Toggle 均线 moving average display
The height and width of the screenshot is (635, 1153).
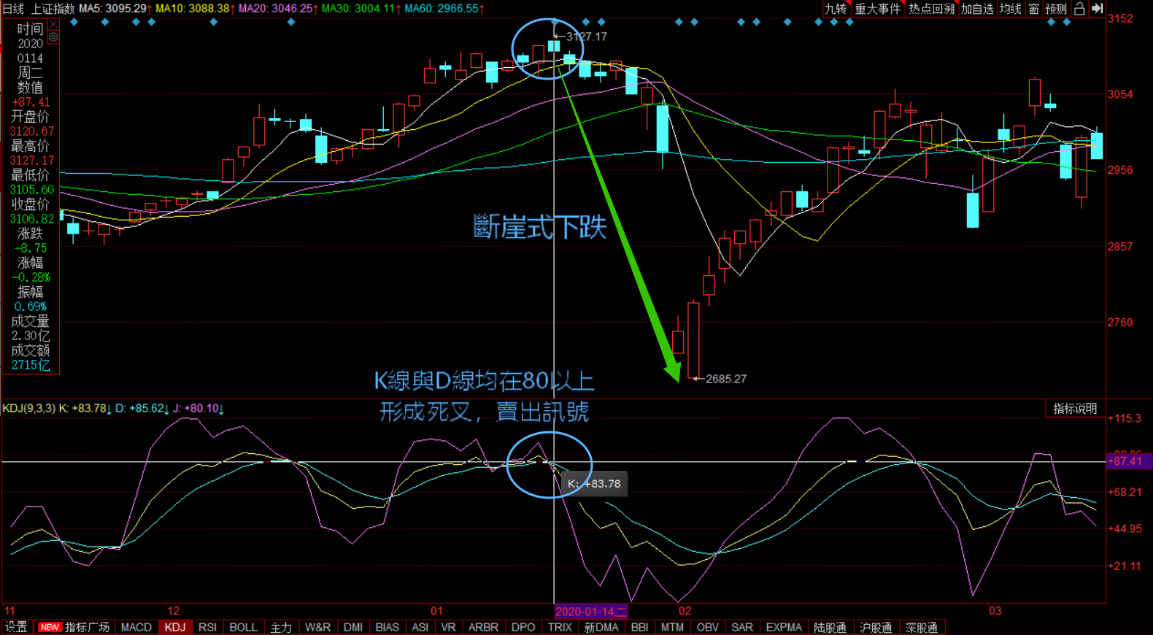tap(1011, 9)
